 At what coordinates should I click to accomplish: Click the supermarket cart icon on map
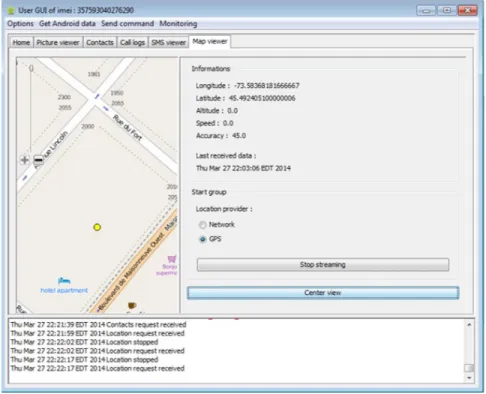(x=172, y=259)
